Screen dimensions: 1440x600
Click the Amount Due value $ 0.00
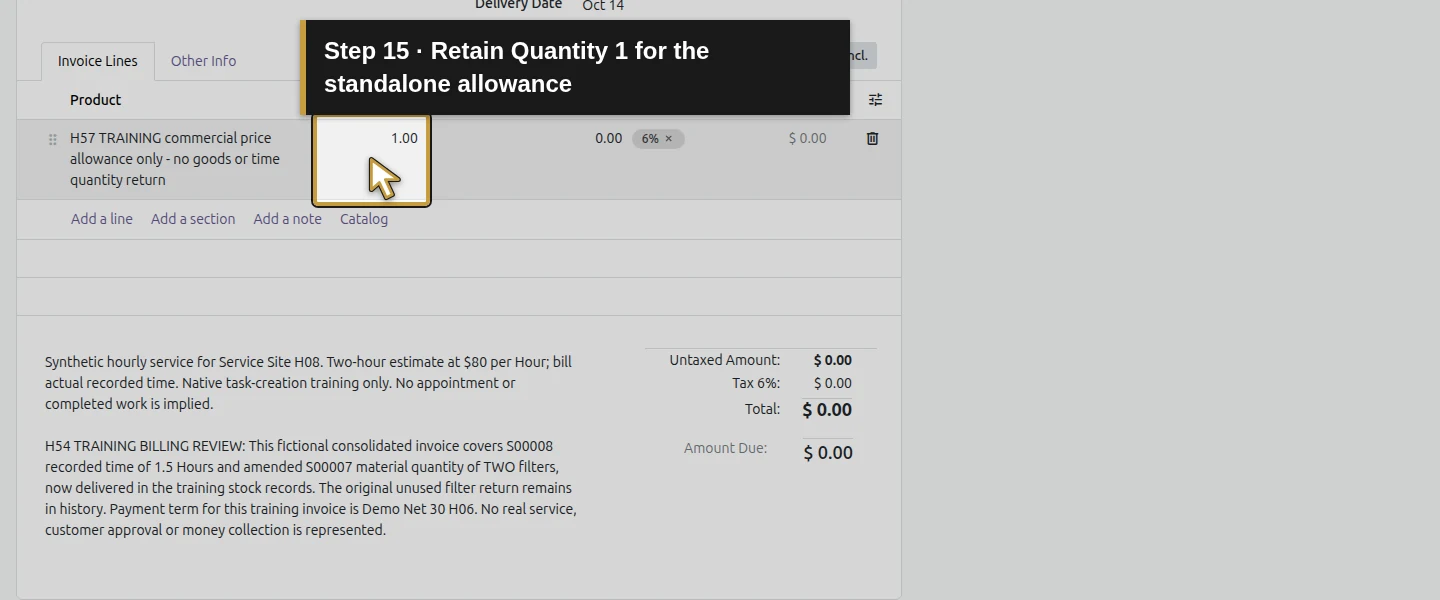tap(828, 453)
